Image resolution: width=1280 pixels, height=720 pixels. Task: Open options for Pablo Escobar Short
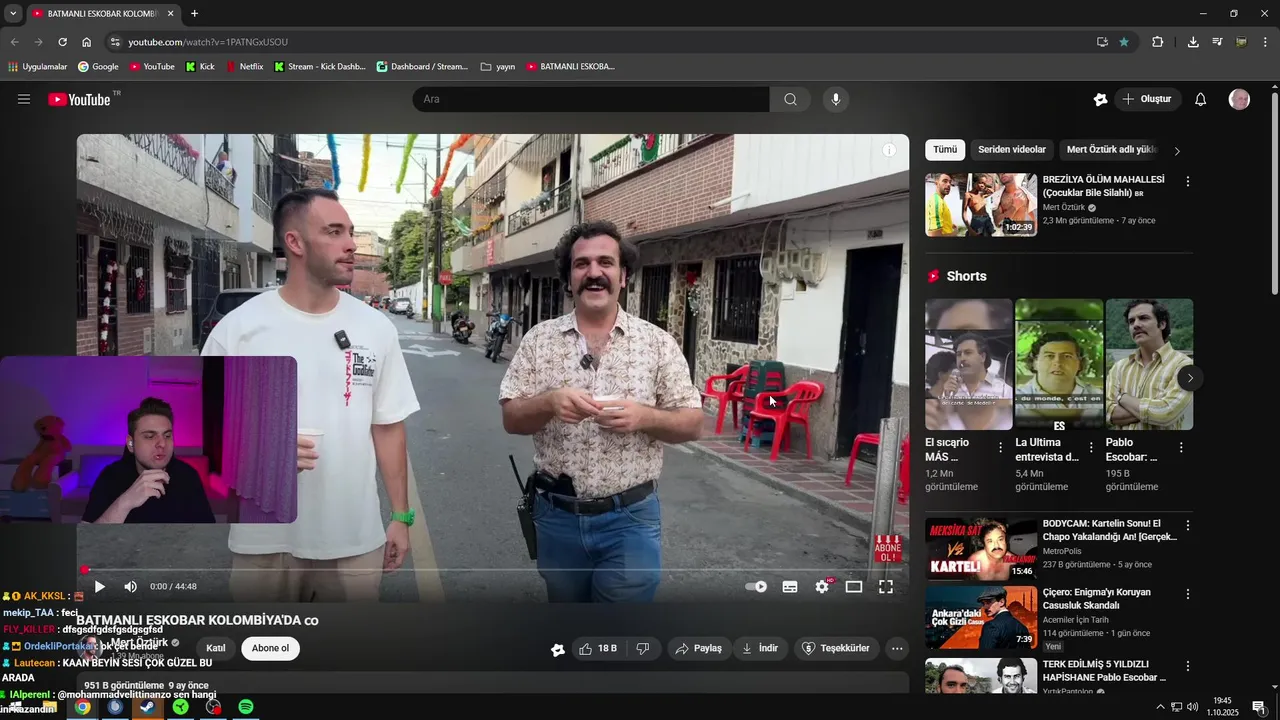tap(1181, 448)
